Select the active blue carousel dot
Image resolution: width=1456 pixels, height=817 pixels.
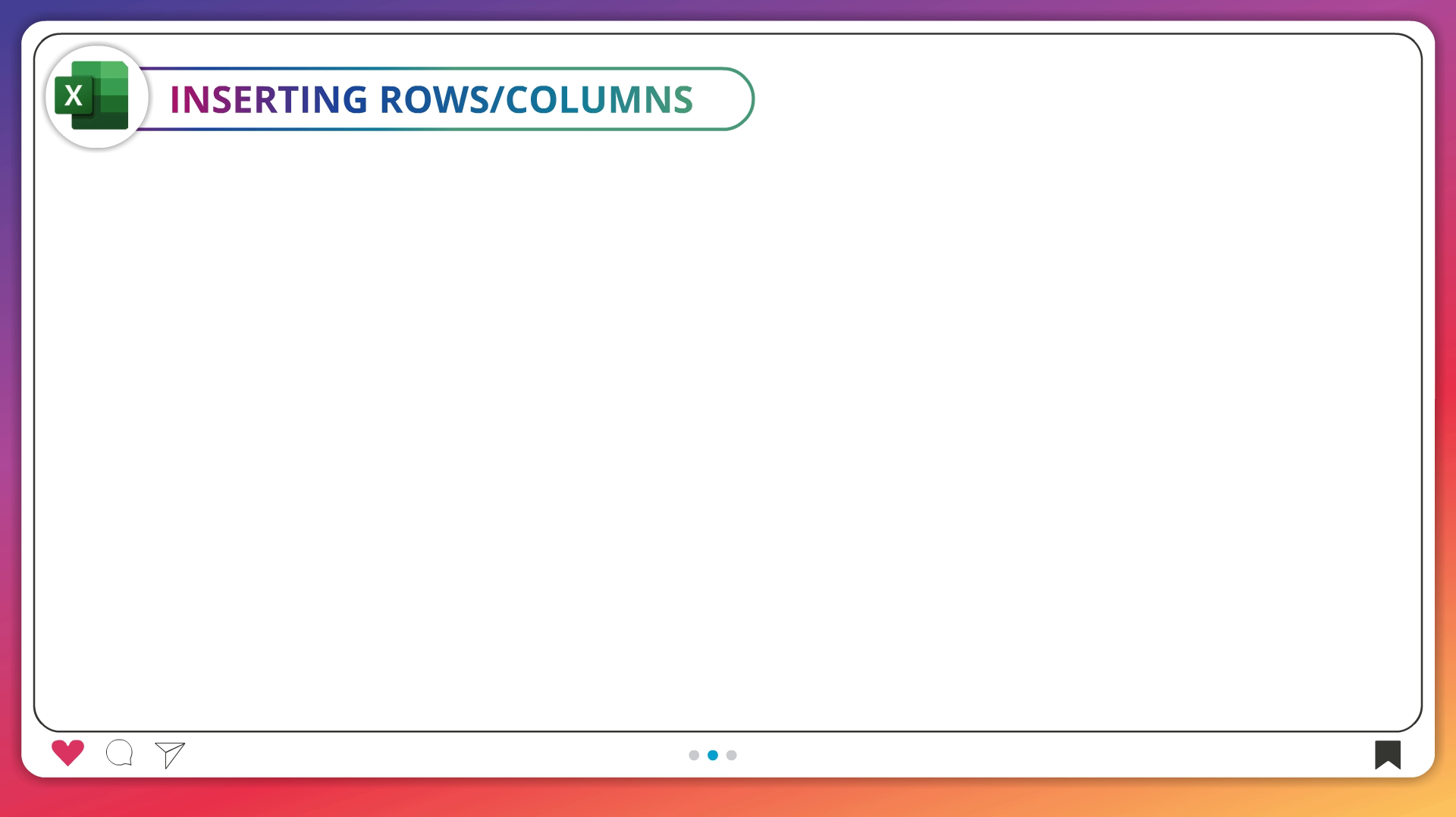pyautogui.click(x=712, y=755)
